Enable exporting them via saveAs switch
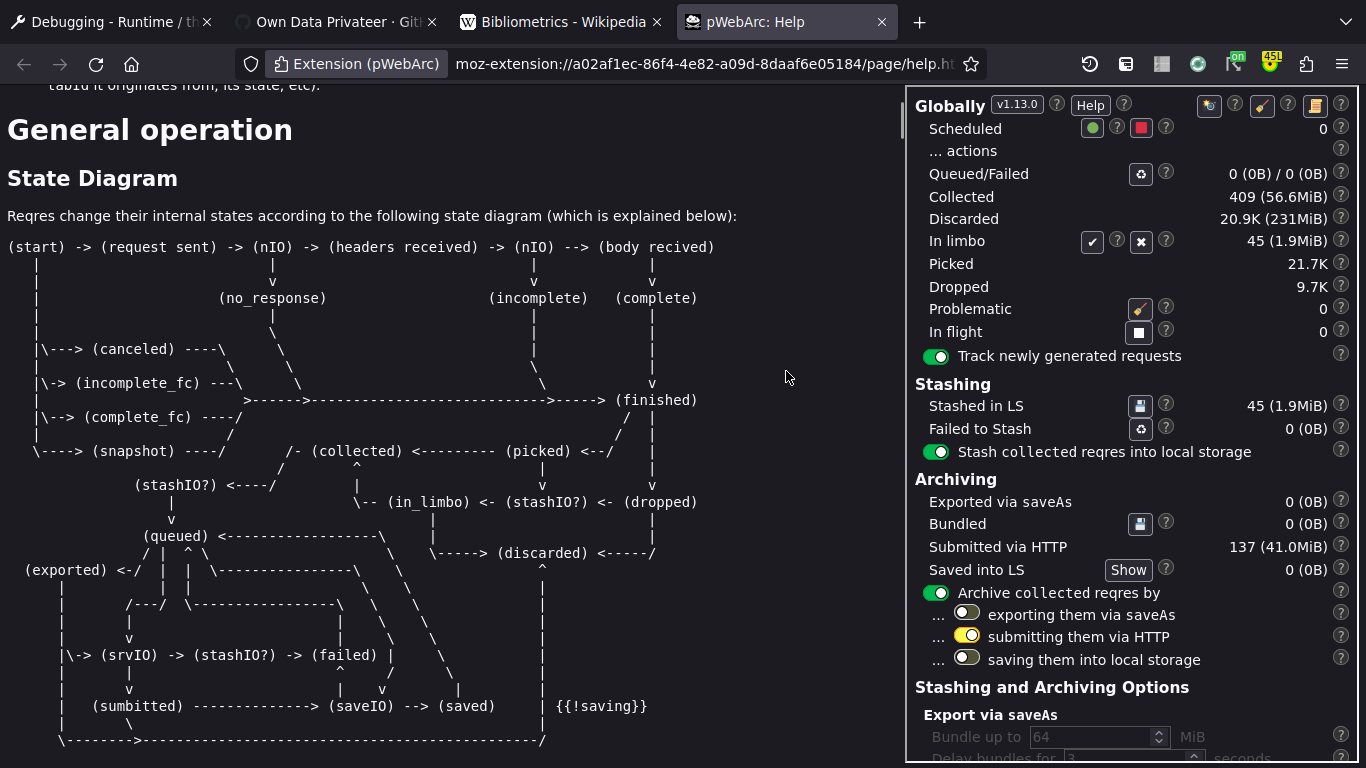Image resolution: width=1366 pixels, height=768 pixels. 966,614
